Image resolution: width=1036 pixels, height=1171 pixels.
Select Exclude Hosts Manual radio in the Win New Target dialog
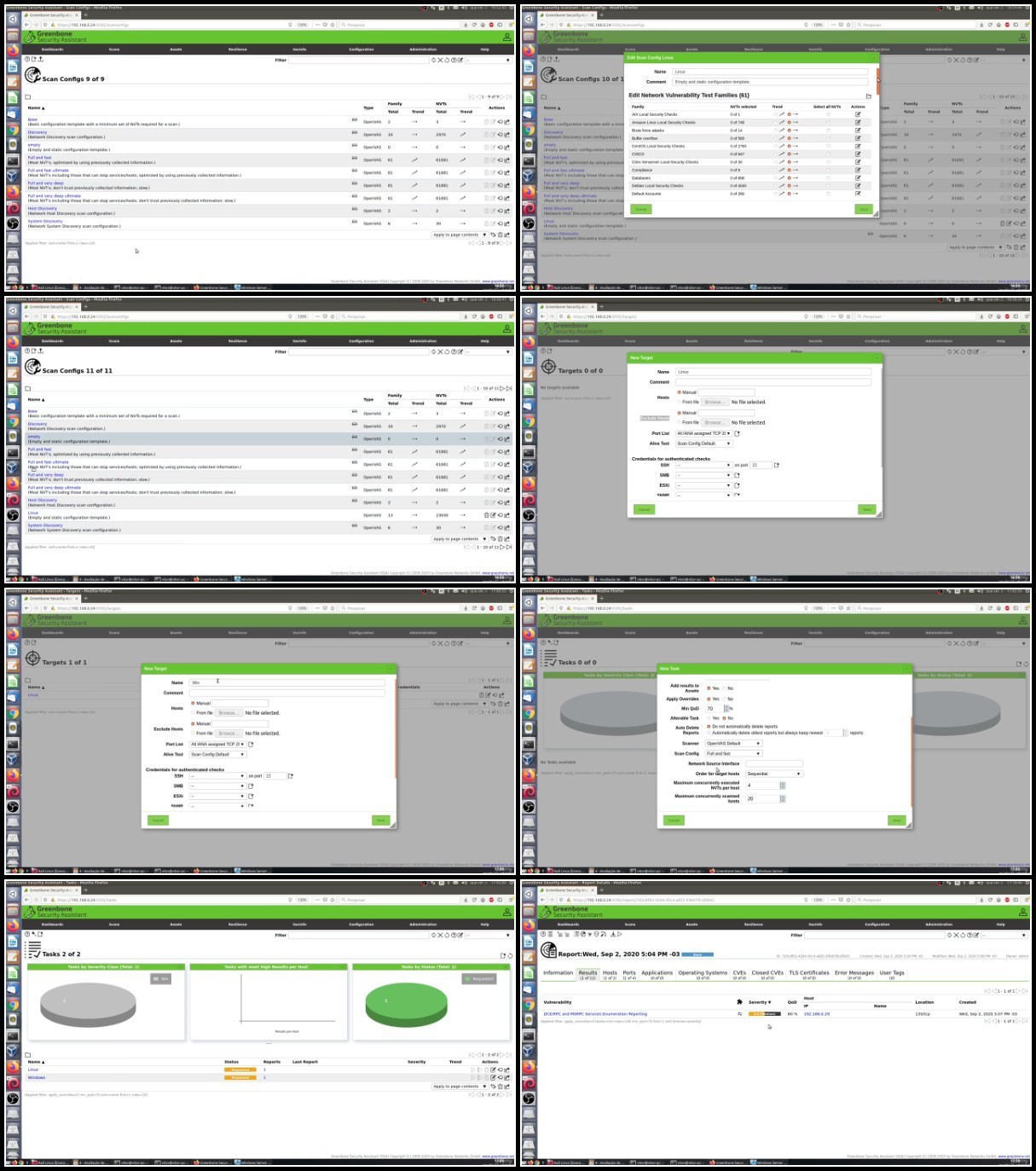193,723
